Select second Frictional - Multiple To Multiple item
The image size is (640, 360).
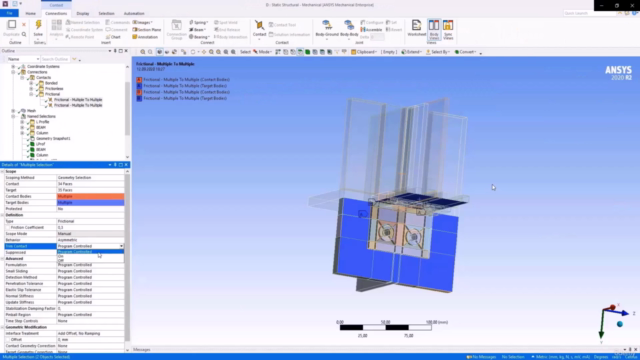point(78,105)
